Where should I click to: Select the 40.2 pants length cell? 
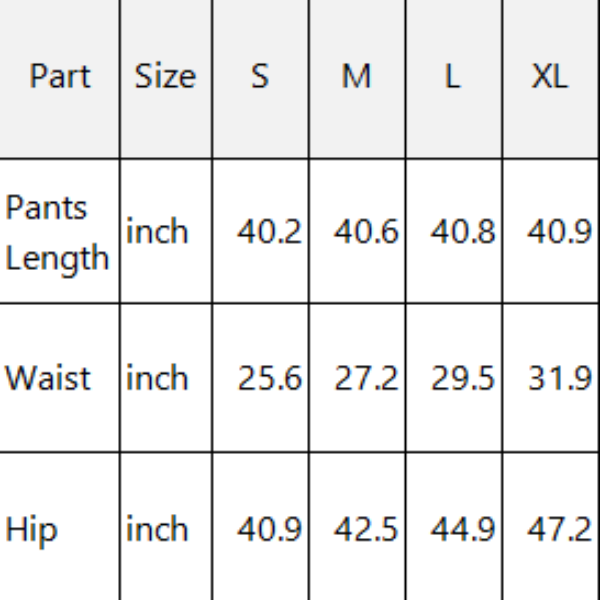[268, 232]
